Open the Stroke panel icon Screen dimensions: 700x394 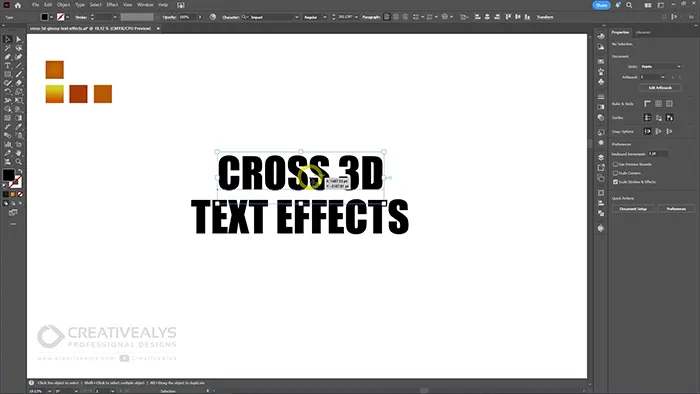[x=601, y=97]
